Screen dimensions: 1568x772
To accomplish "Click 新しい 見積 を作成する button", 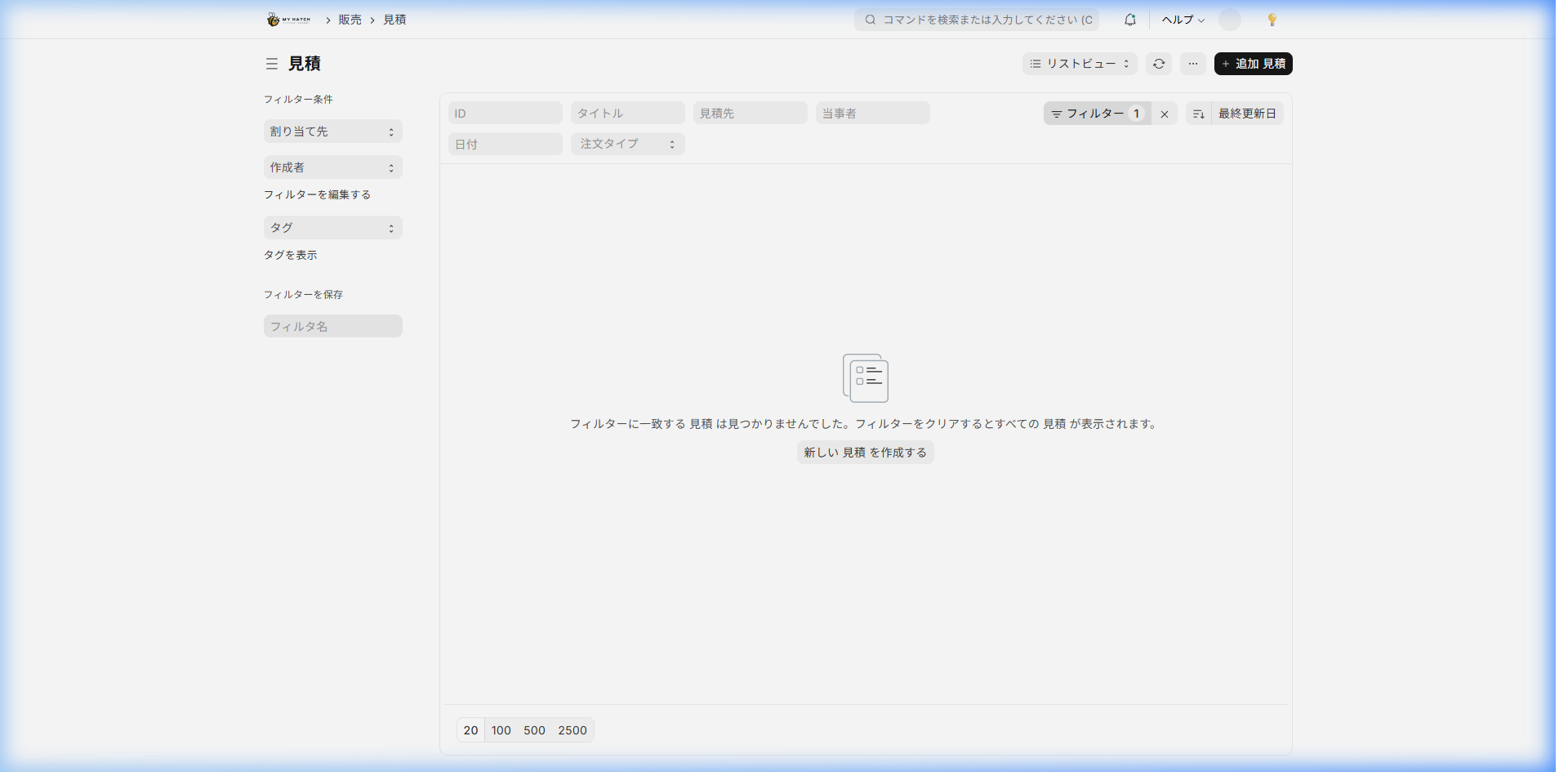I will [865, 453].
